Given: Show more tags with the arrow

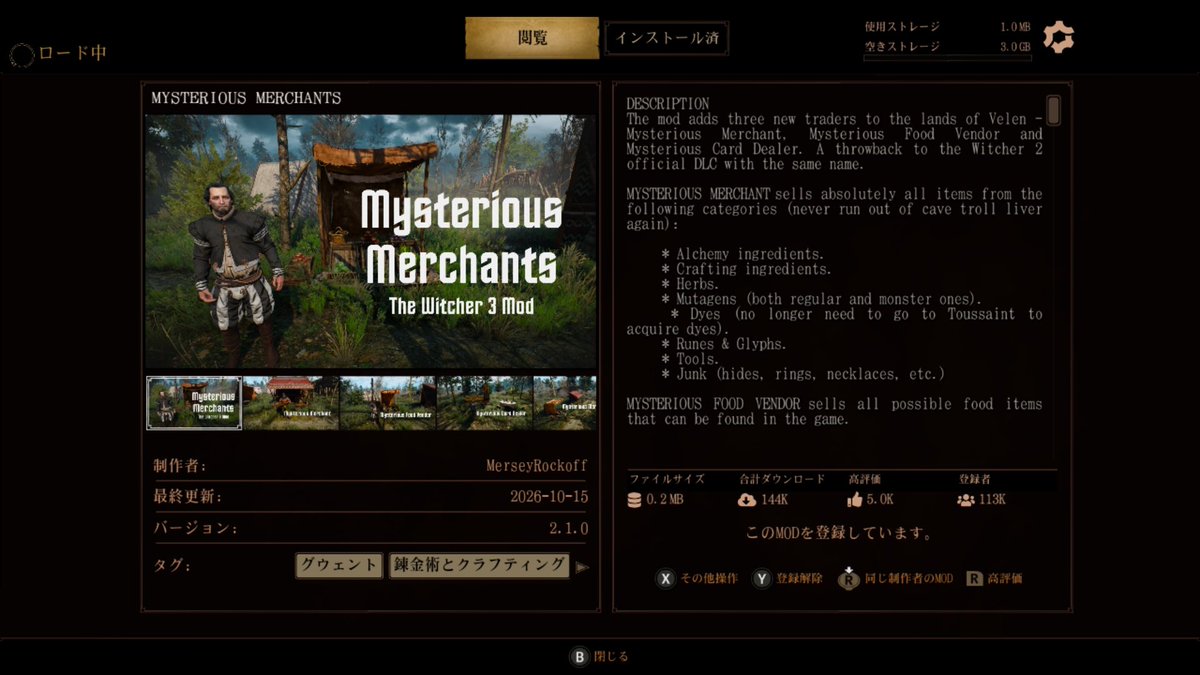Looking at the screenshot, I should coord(582,567).
